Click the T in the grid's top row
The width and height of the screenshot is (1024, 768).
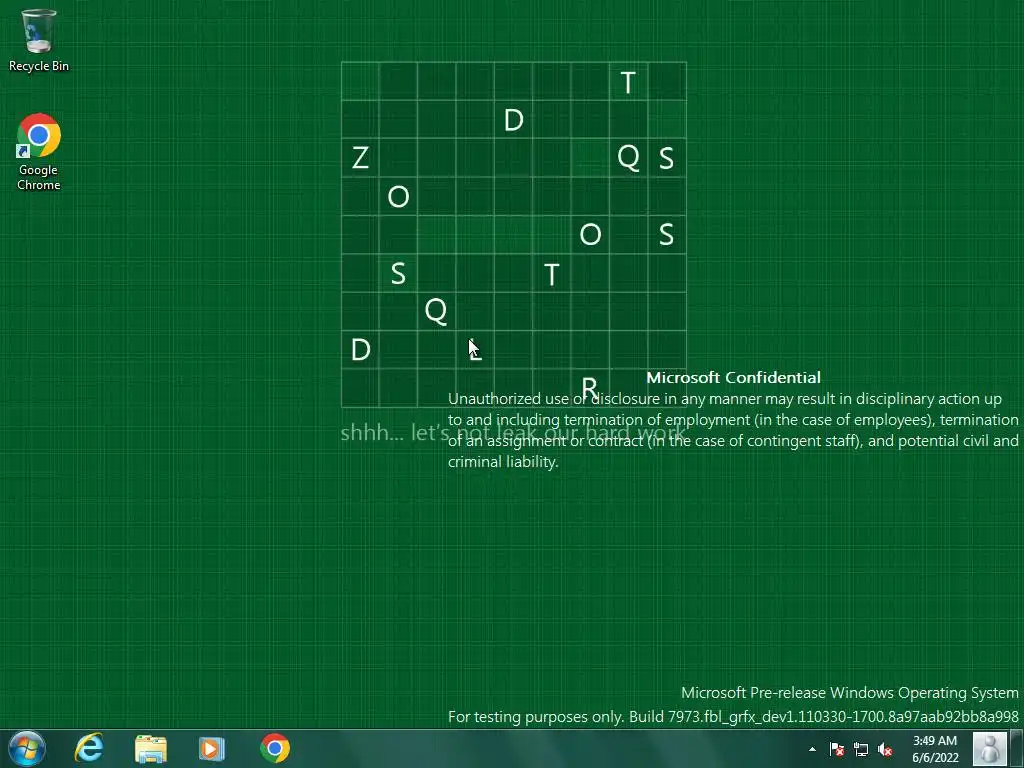pyautogui.click(x=628, y=82)
